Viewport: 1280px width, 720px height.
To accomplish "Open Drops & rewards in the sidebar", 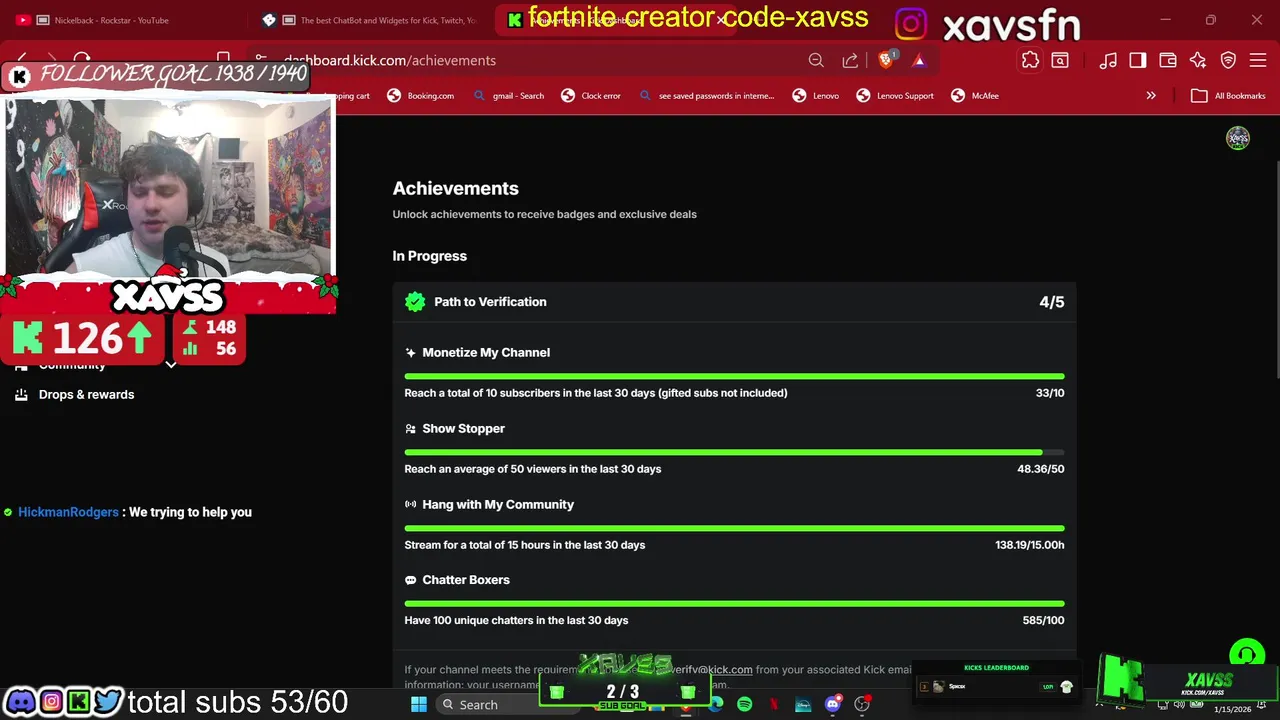I will (x=86, y=395).
